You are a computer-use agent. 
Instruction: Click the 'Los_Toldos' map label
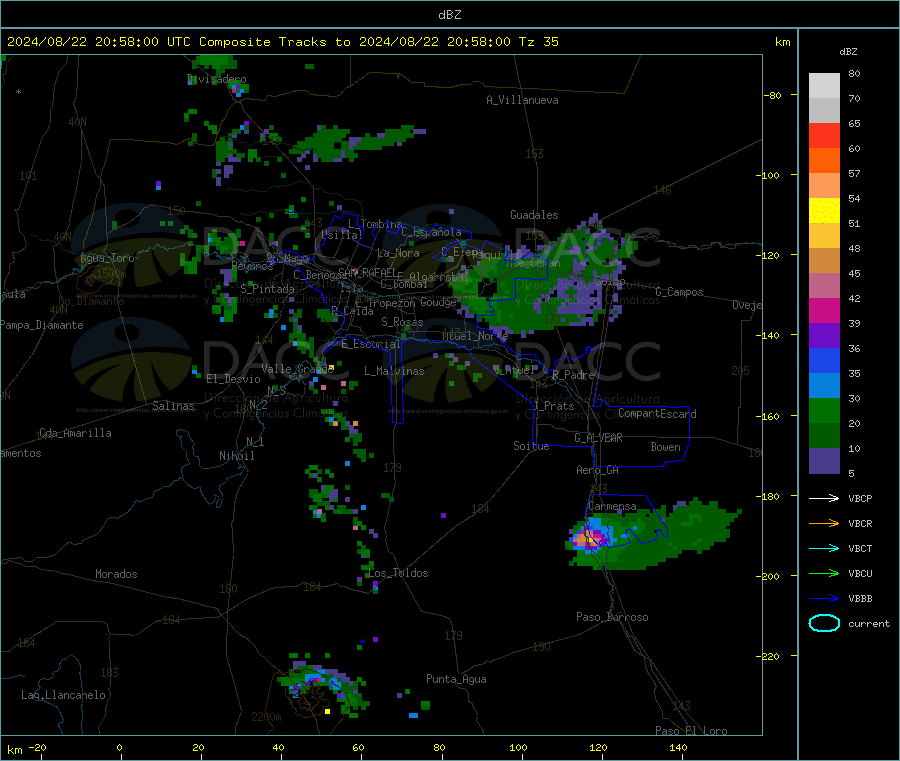398,573
